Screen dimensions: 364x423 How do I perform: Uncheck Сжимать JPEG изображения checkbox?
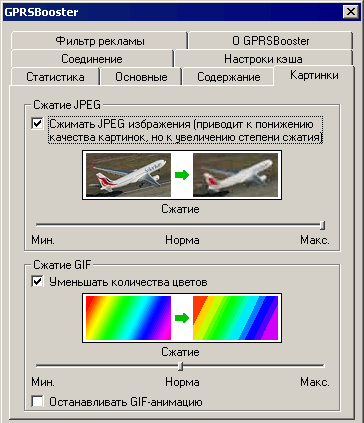(x=37, y=124)
